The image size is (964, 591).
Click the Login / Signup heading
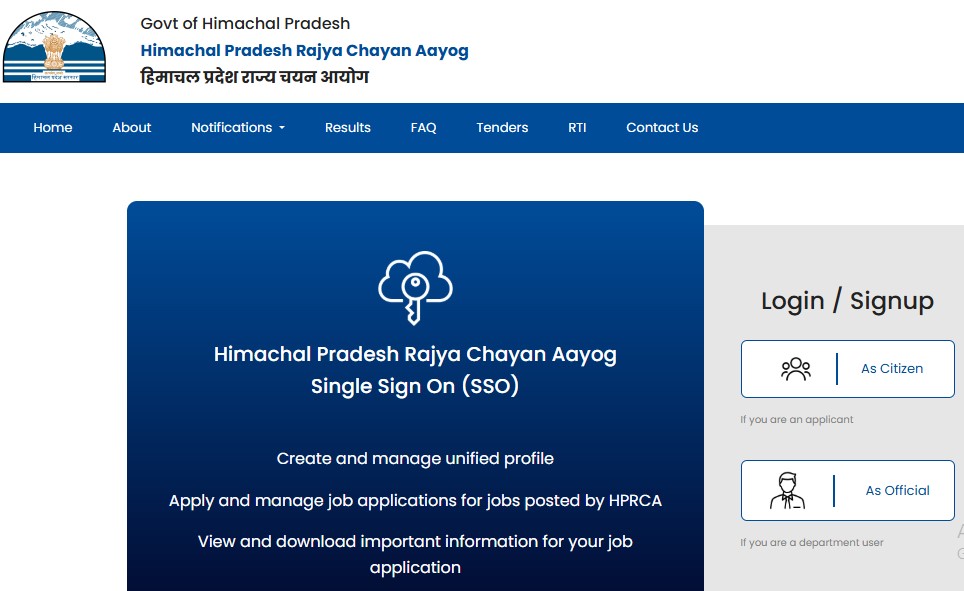click(847, 301)
